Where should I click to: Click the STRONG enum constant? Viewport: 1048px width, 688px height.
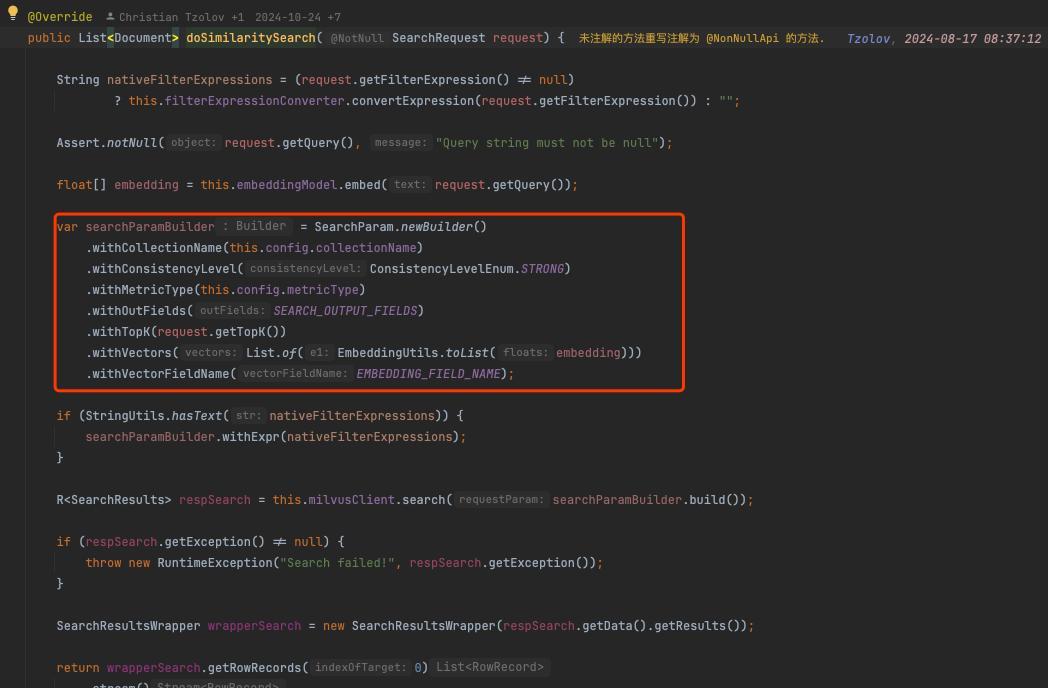tap(542, 269)
